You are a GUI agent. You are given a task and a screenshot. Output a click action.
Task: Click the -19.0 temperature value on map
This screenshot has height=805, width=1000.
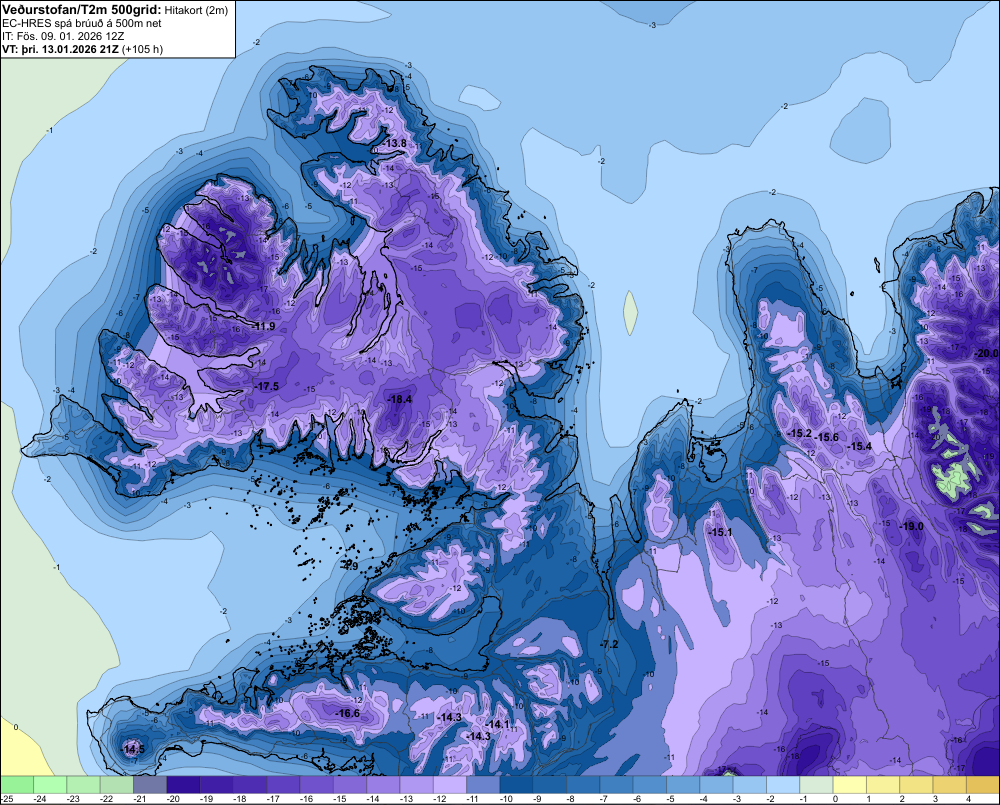[x=911, y=526]
